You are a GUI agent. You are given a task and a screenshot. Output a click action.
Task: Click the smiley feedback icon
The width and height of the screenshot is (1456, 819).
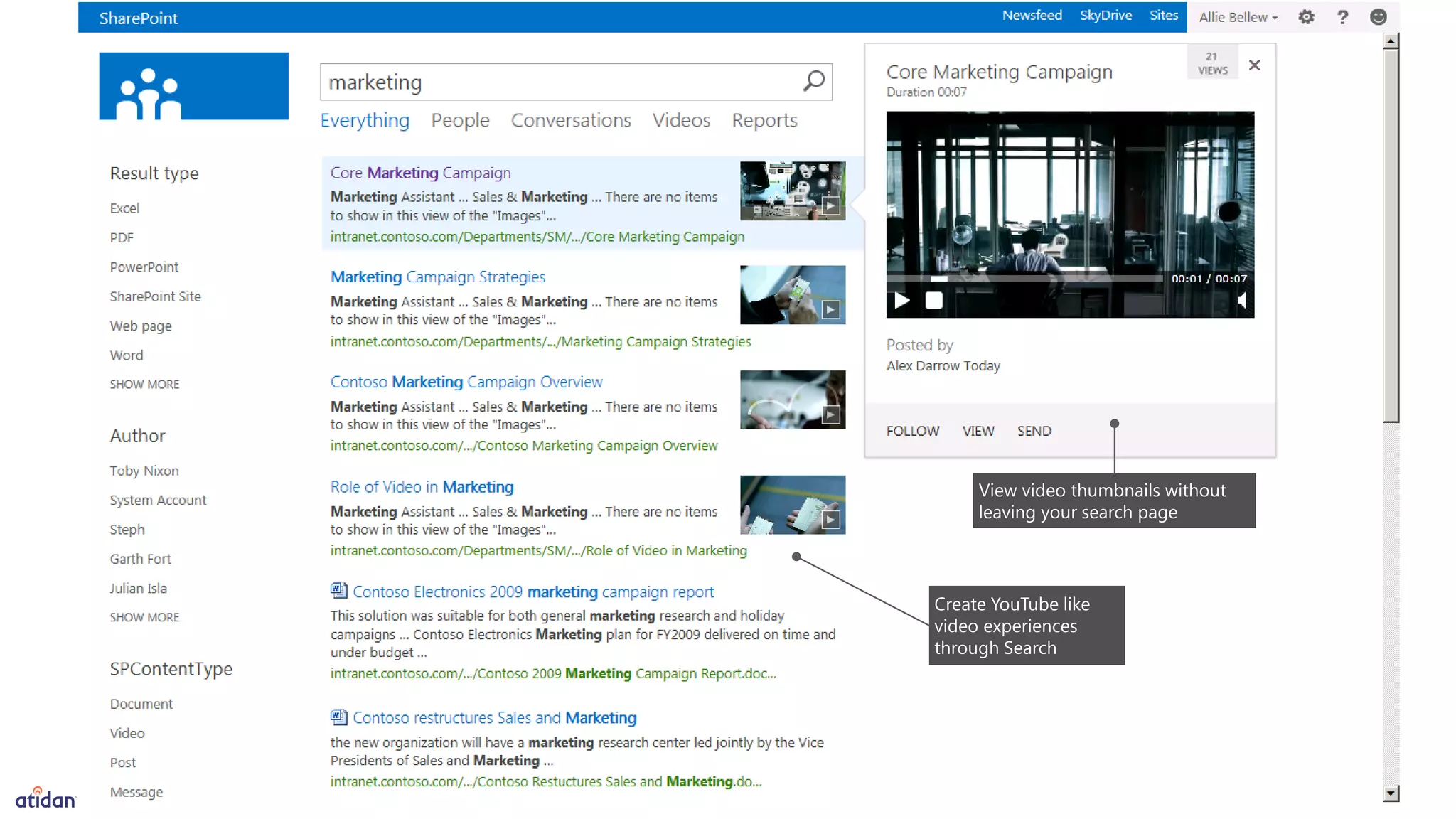[1378, 17]
